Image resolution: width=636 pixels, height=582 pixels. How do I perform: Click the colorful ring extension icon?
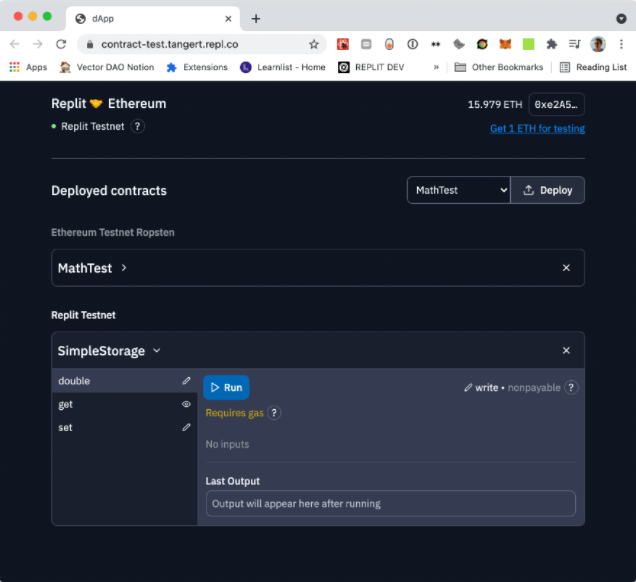click(x=482, y=44)
